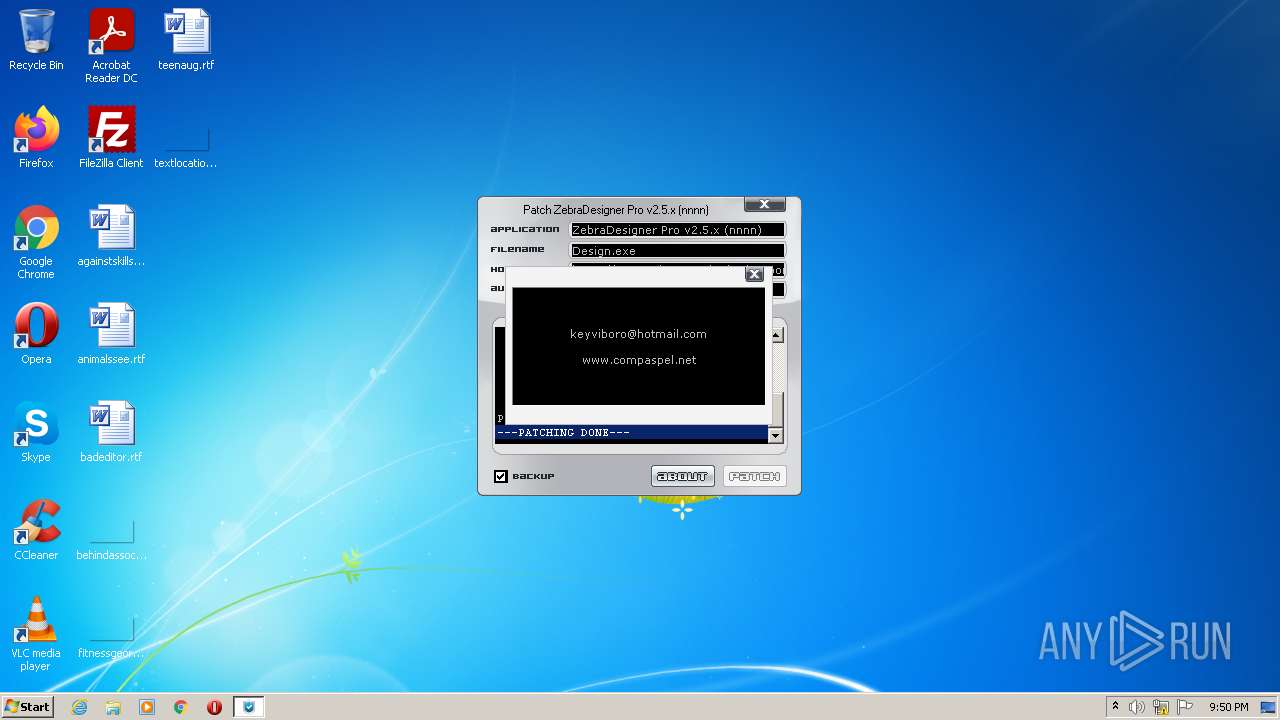Click the filename field showing Design.exe

[678, 250]
